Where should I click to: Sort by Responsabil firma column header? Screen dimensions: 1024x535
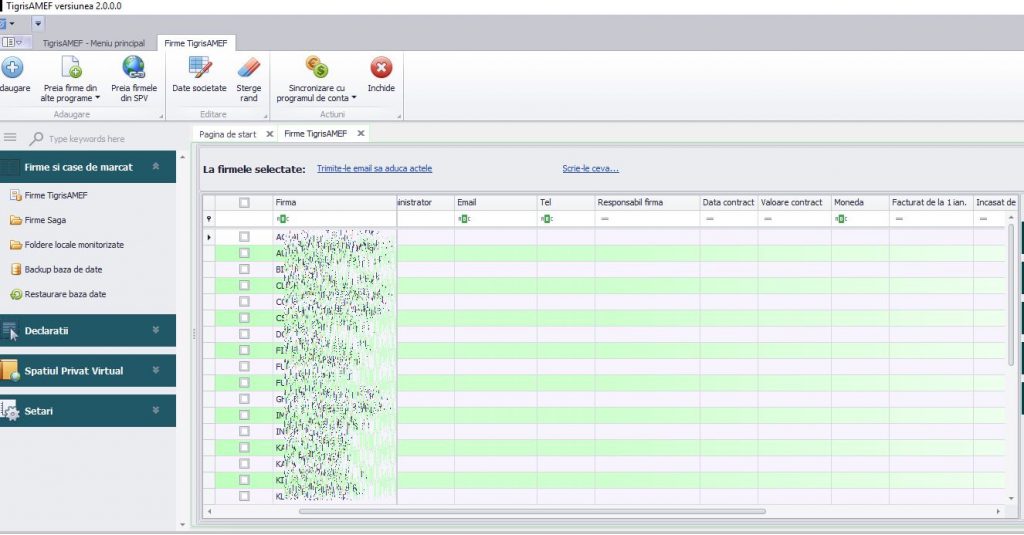647,203
